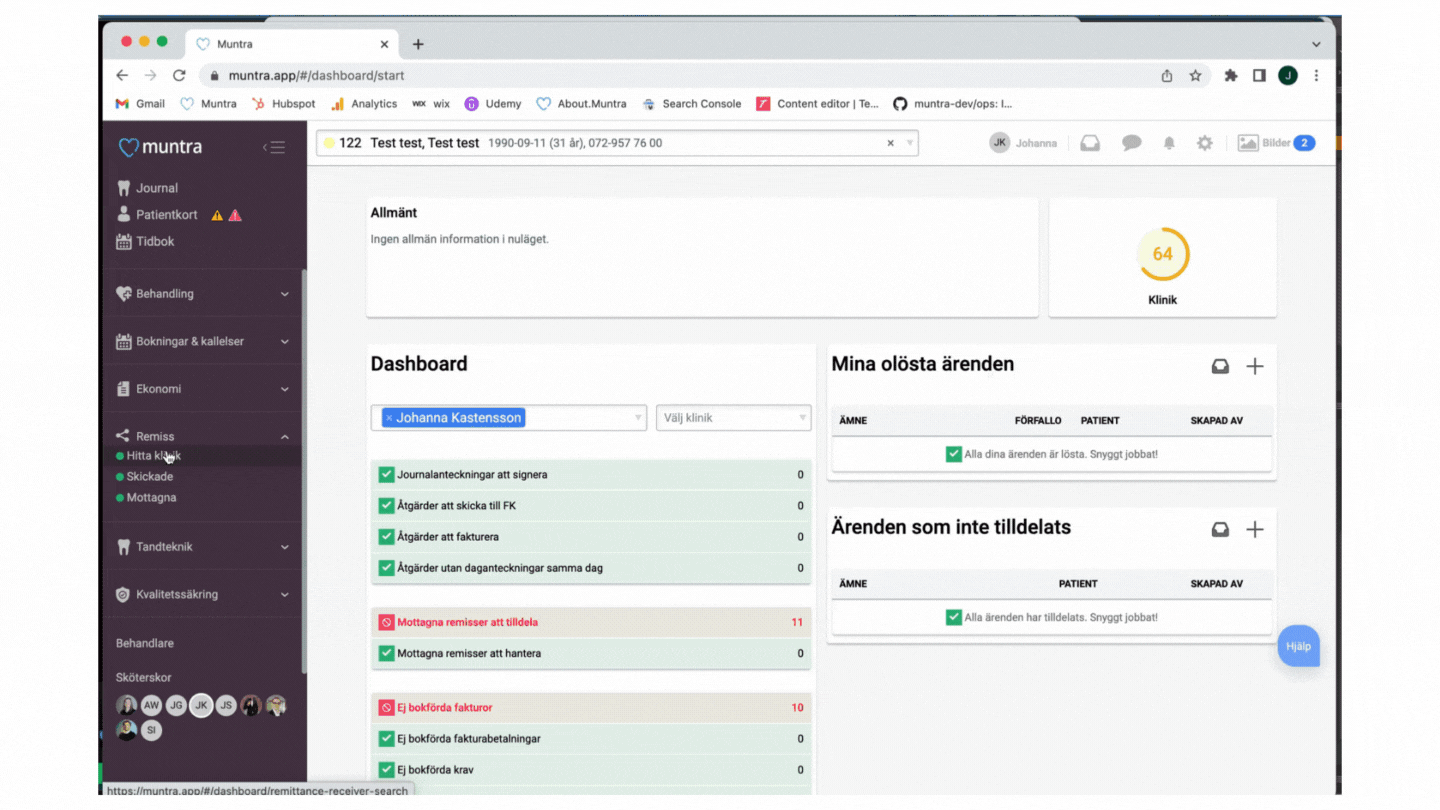
Task: Open Johanna user profile menu
Action: coord(1023,143)
